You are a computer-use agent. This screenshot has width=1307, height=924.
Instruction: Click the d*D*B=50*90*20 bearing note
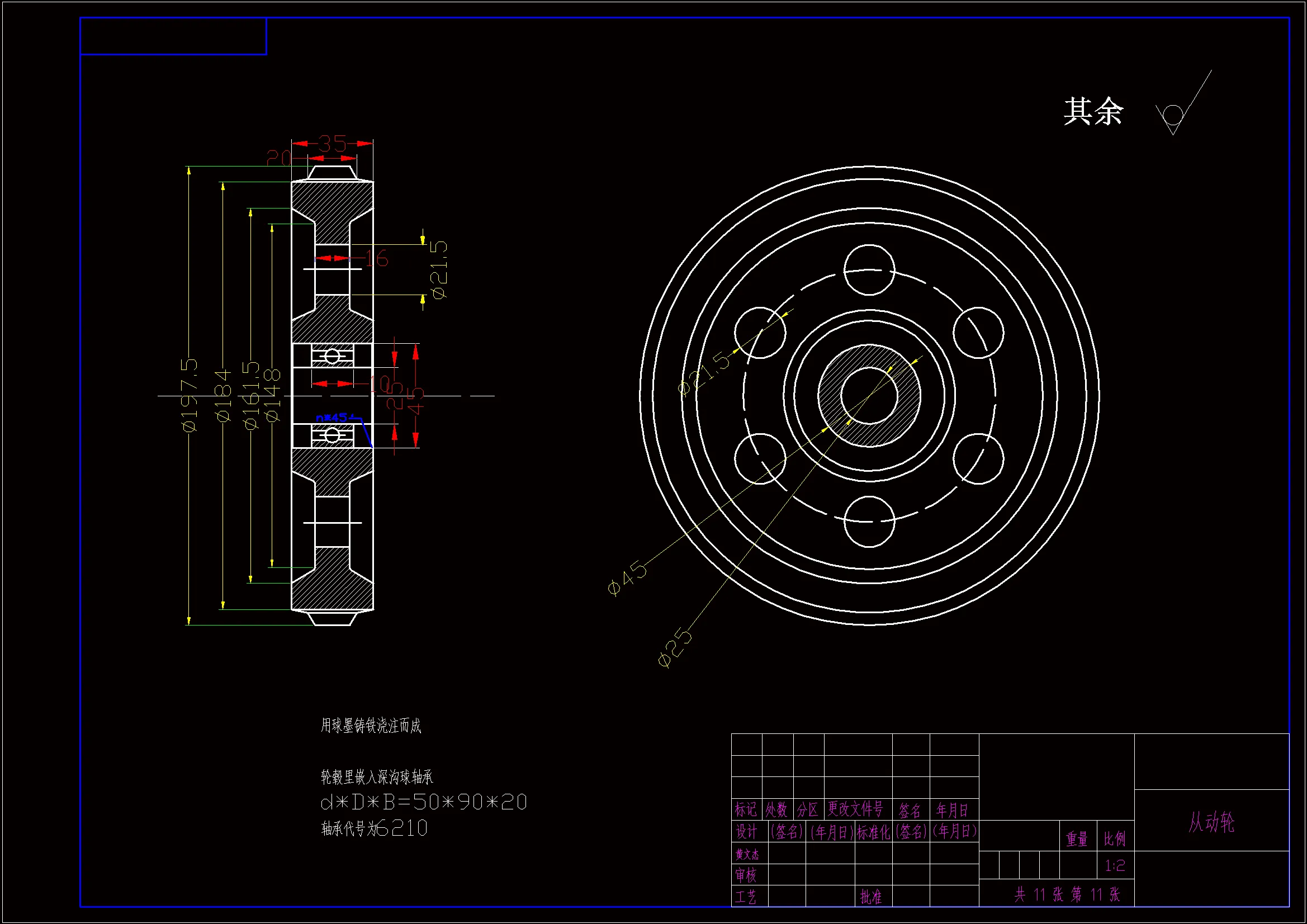click(x=424, y=802)
